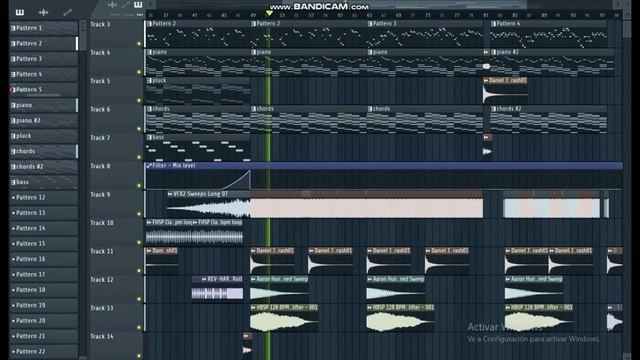
Task: Mute Track 11 with its green LED
Action: tap(139, 270)
